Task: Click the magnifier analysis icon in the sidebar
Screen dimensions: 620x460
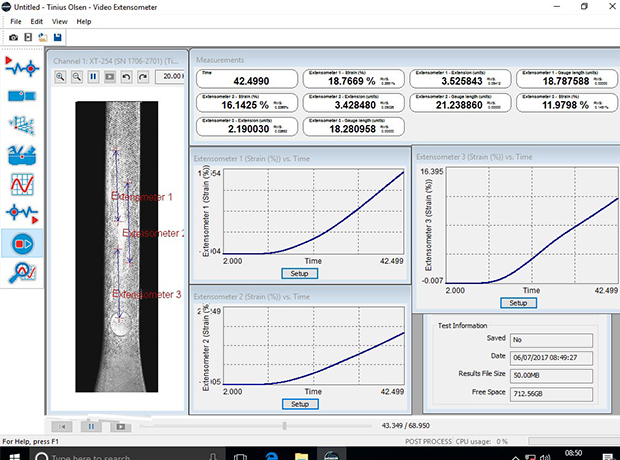Action: point(21,270)
